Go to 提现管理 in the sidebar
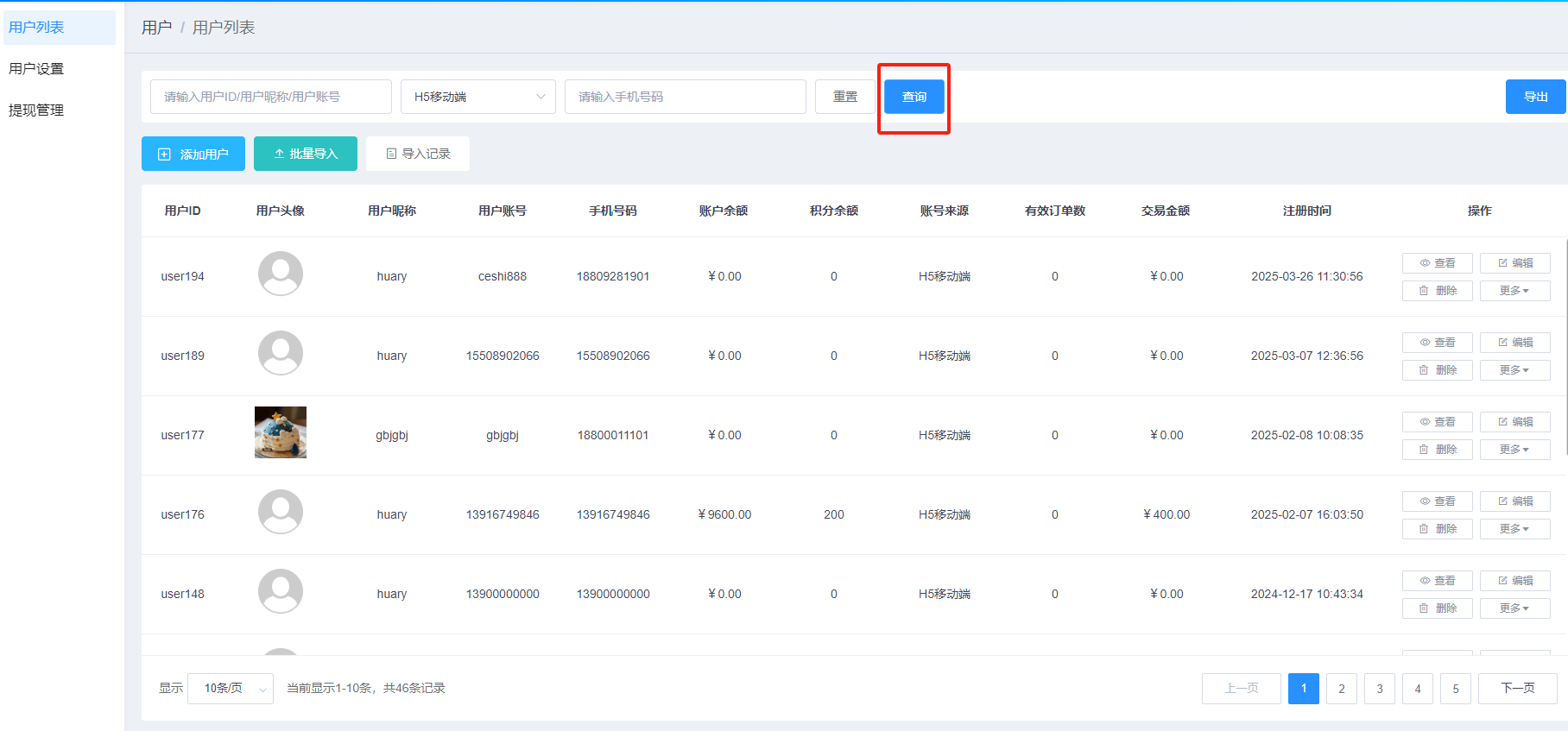Image resolution: width=1568 pixels, height=731 pixels. point(36,110)
